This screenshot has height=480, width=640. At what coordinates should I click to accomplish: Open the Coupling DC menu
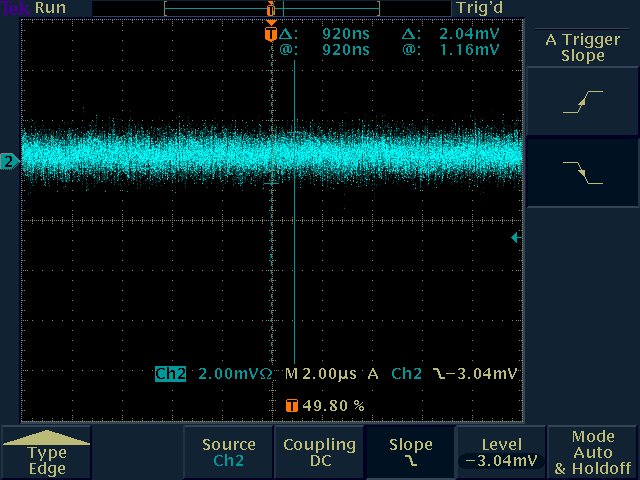click(319, 452)
